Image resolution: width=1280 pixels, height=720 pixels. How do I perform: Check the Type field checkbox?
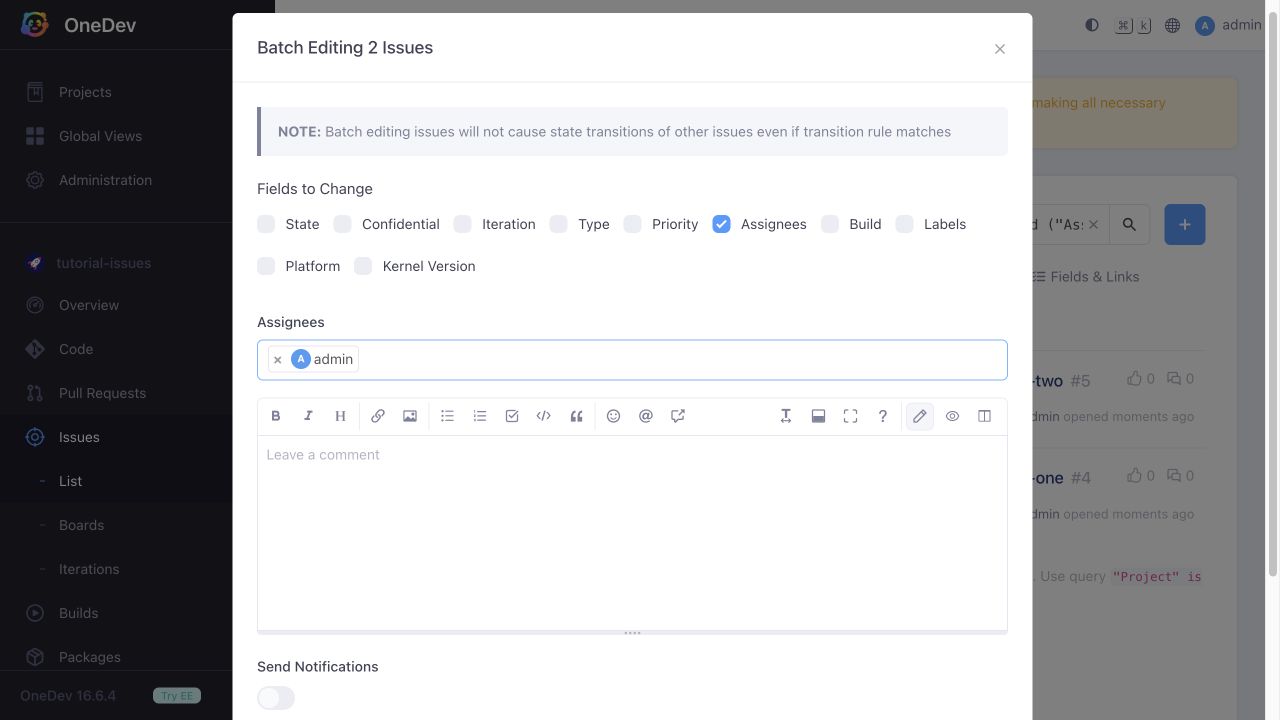click(559, 224)
